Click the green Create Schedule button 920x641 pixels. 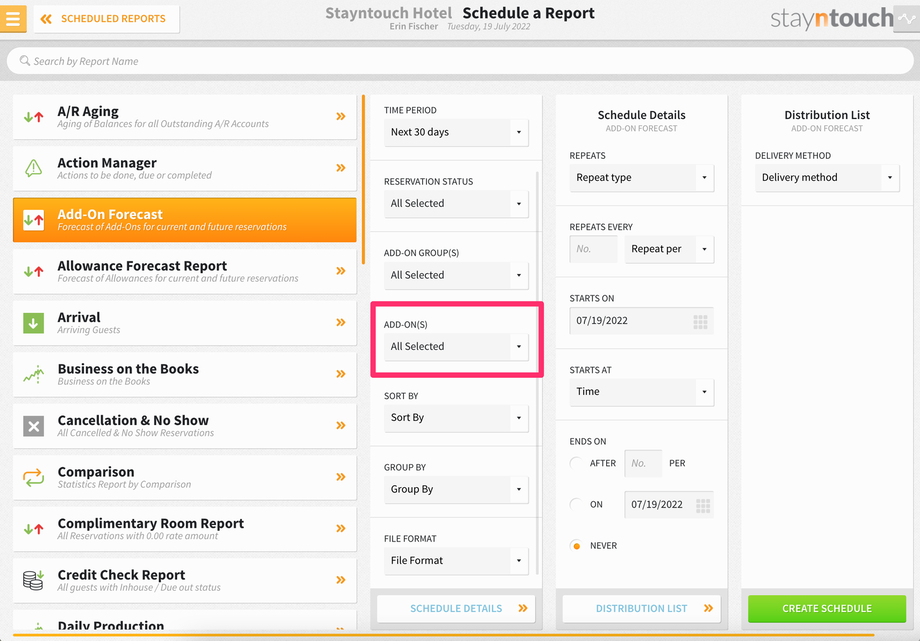click(827, 609)
